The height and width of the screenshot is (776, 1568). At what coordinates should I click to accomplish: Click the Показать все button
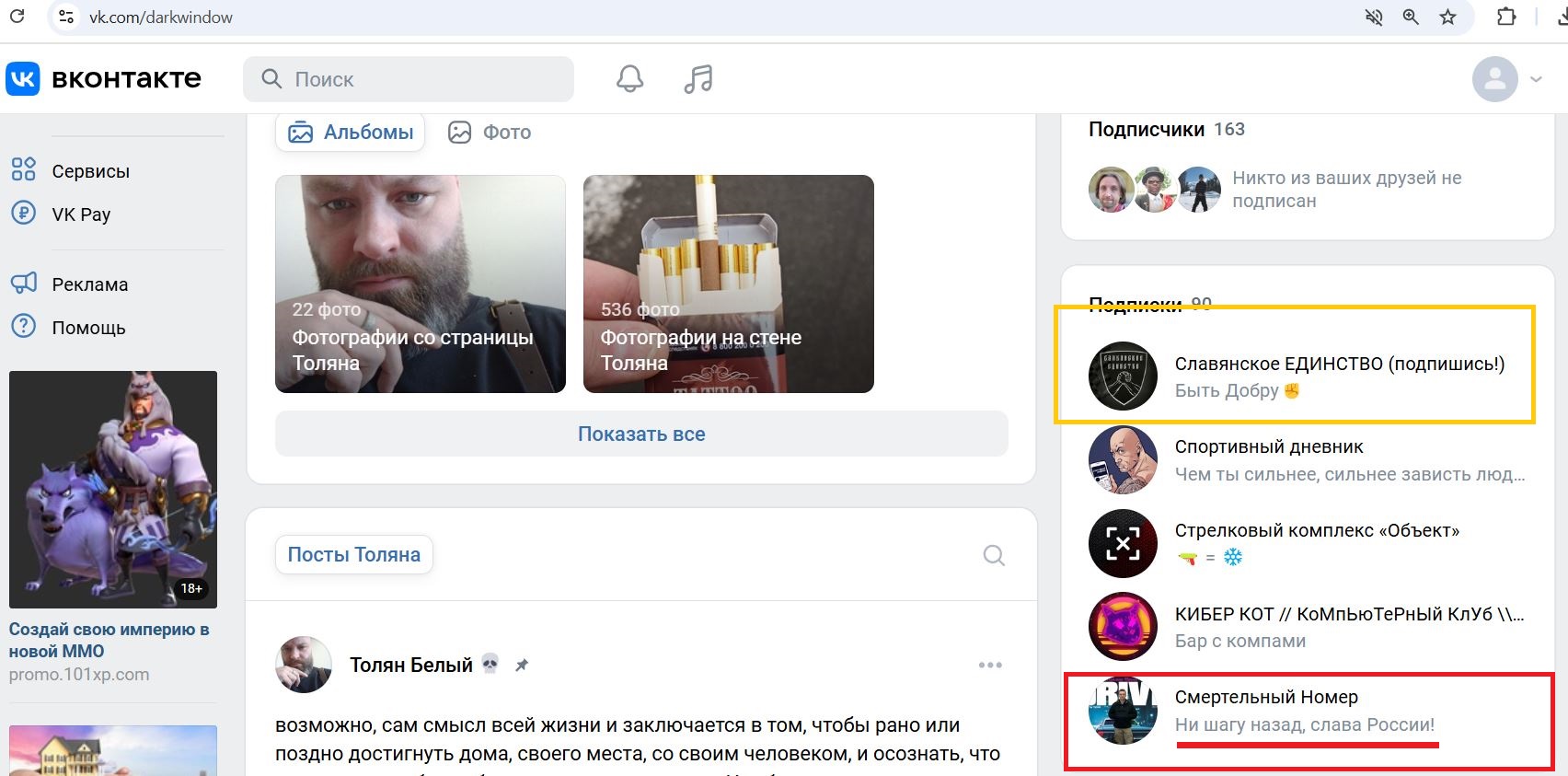point(641,434)
